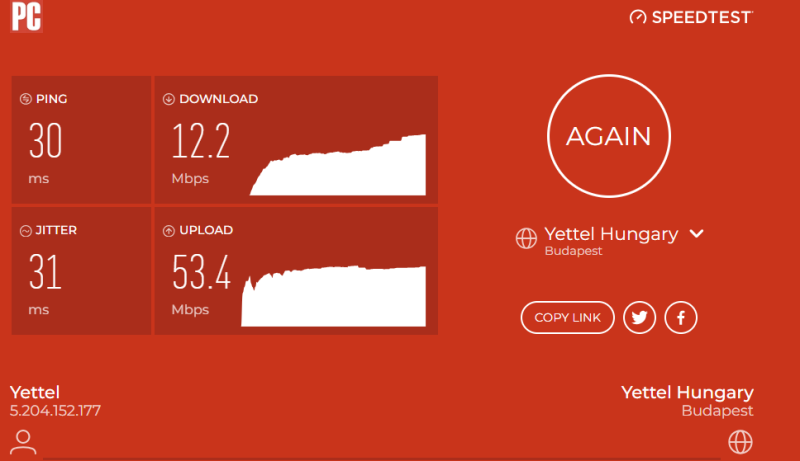Click the Upload arrow icon
The width and height of the screenshot is (800, 461).
click(168, 230)
